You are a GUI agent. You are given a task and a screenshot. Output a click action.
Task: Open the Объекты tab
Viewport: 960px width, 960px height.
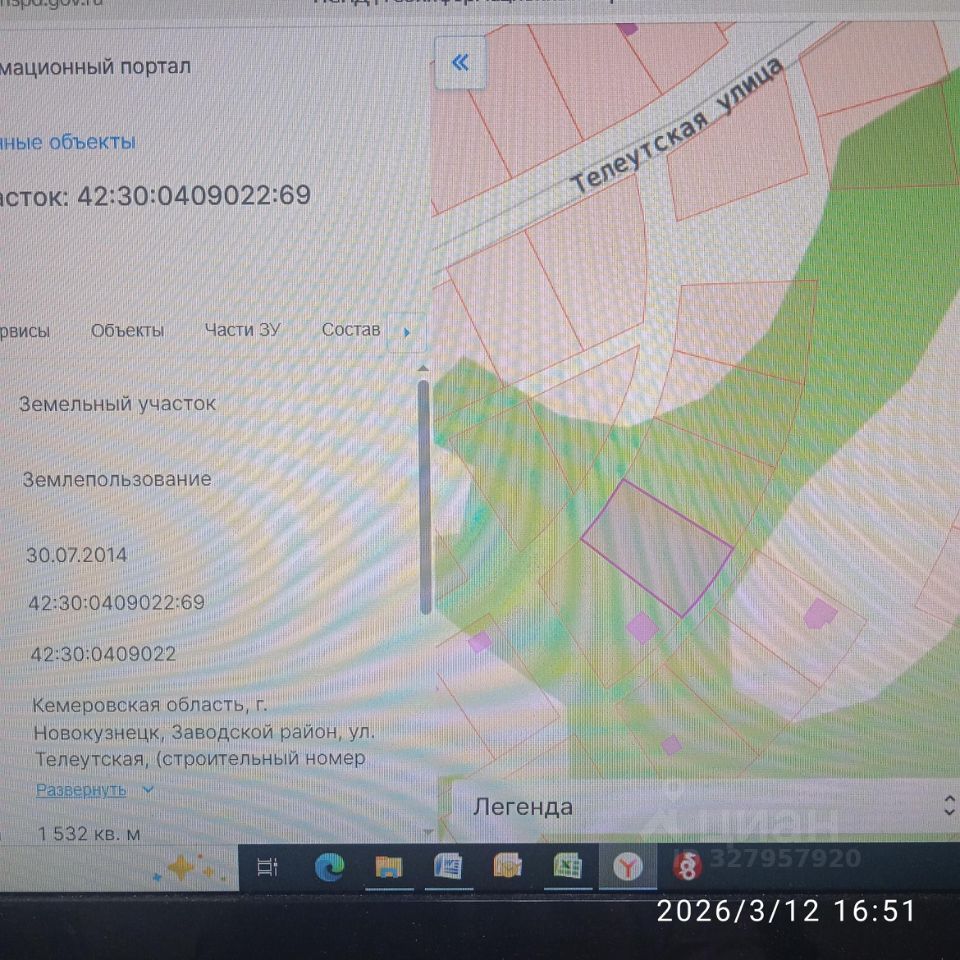click(127, 331)
